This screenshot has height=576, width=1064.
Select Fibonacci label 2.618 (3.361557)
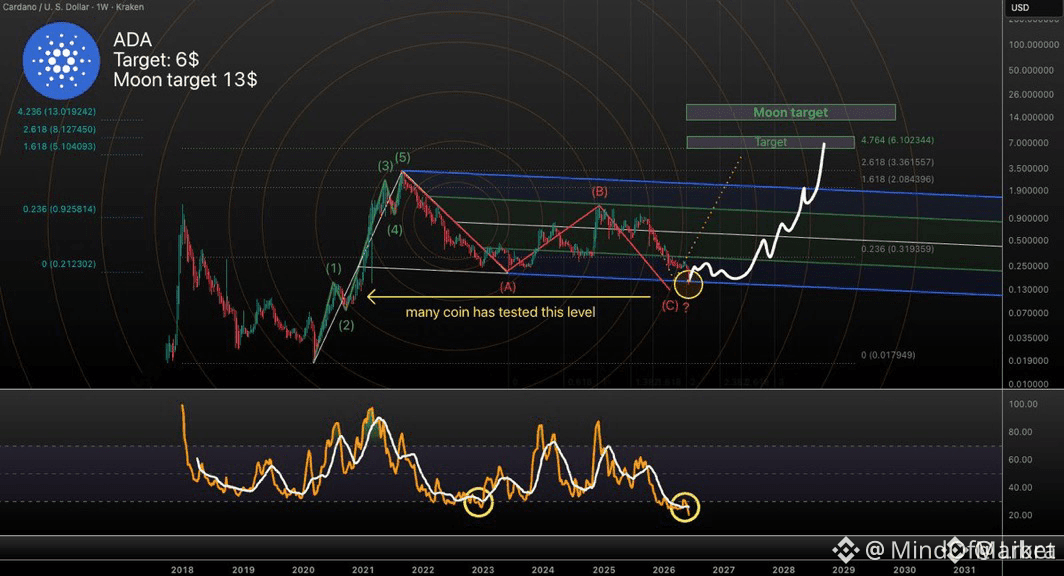pos(897,162)
